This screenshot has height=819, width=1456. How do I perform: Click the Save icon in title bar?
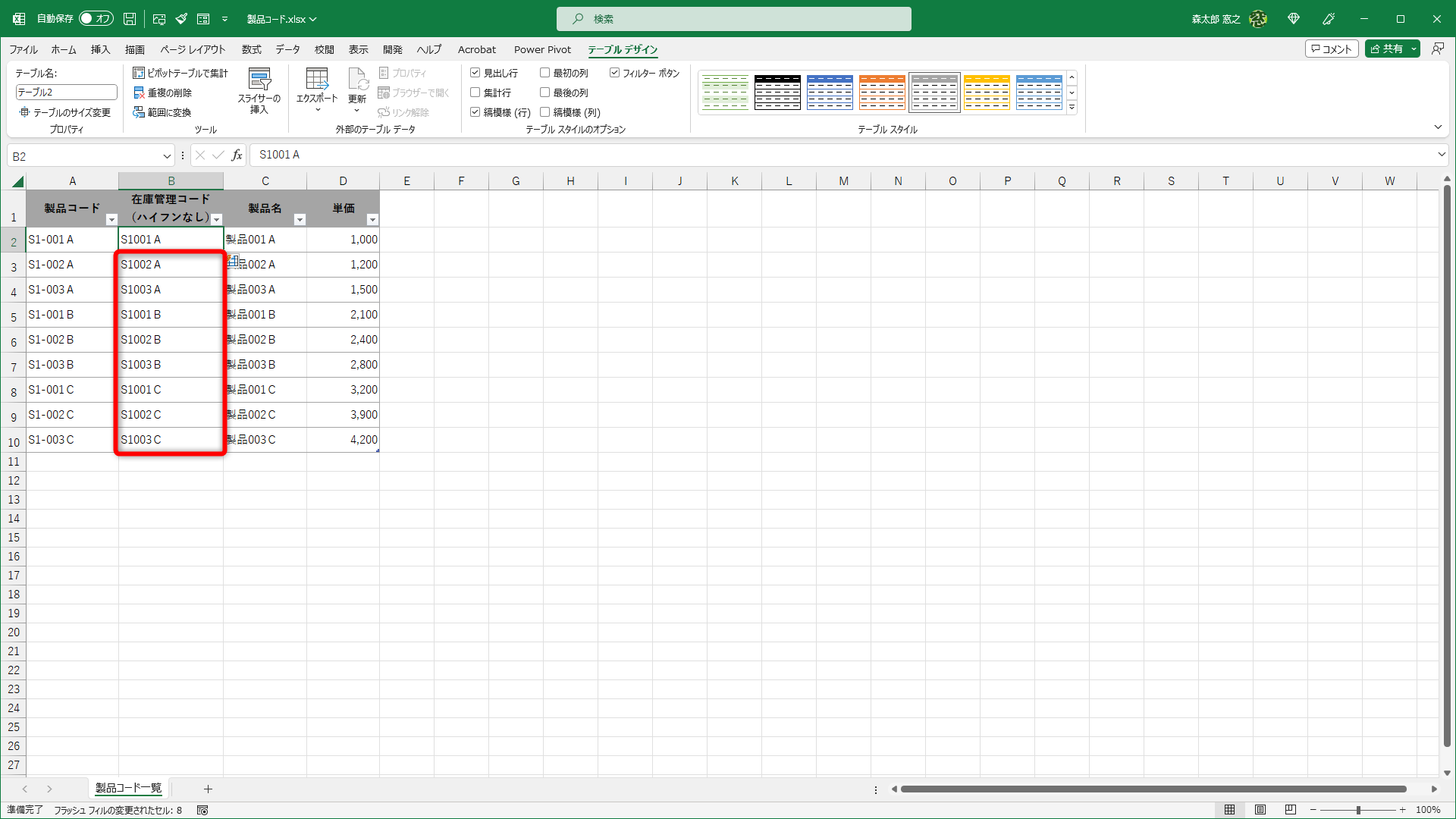pyautogui.click(x=130, y=19)
